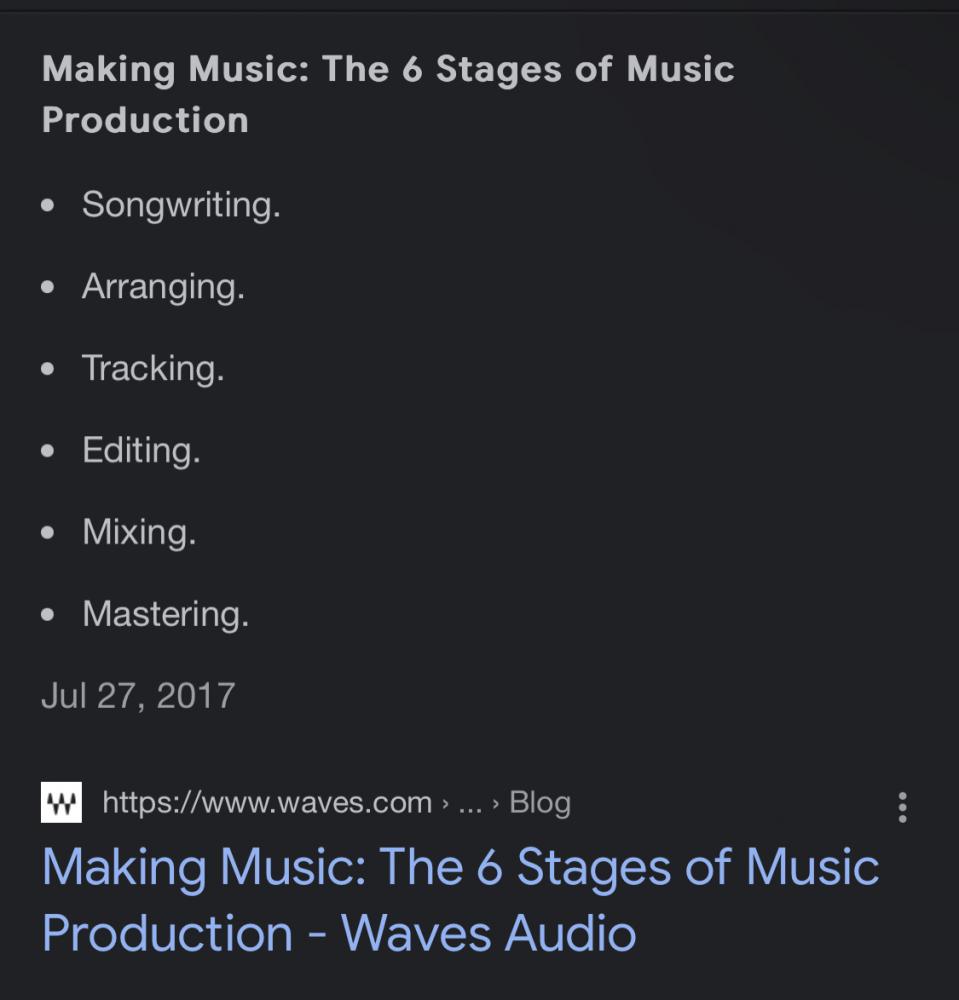Image resolution: width=959 pixels, height=1000 pixels.
Task: Click the Waves favicon logo
Action: point(61,802)
